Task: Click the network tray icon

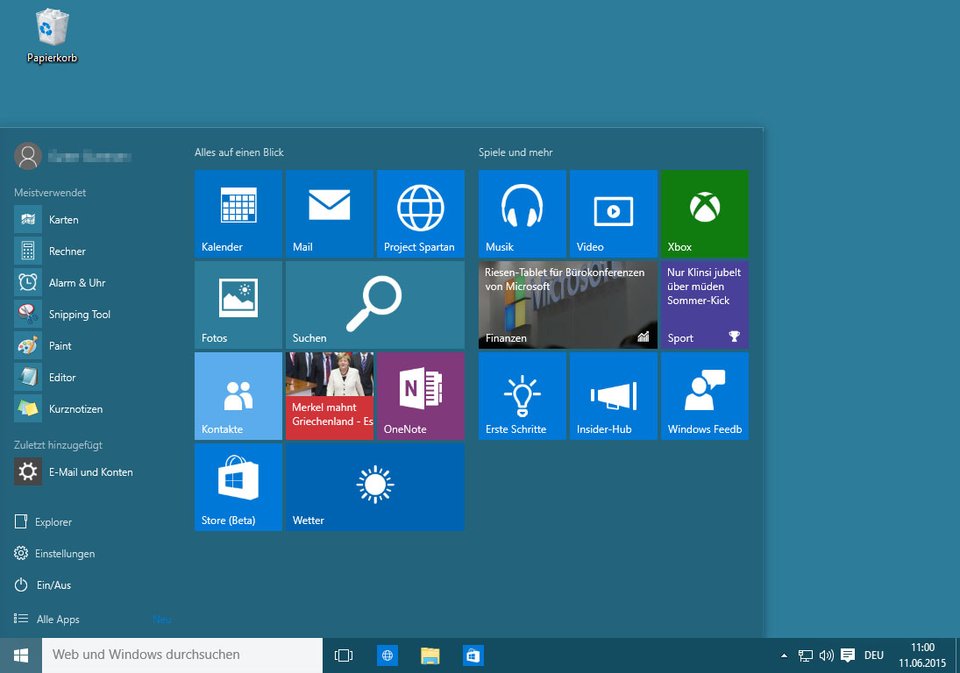Action: coord(805,655)
